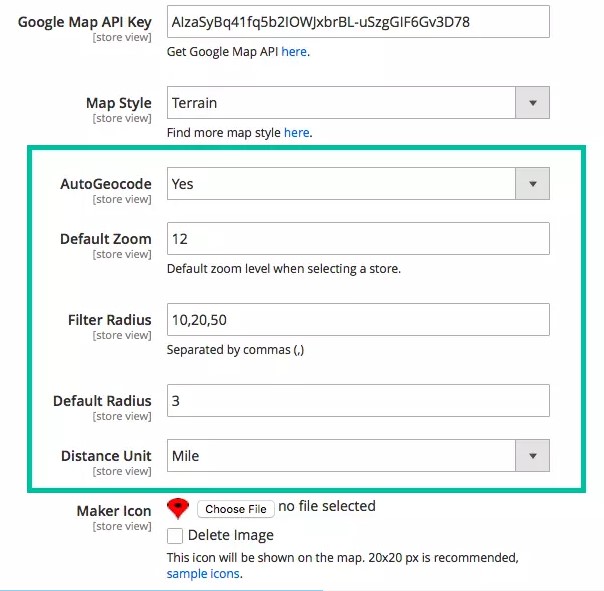This screenshot has height=591, width=604.
Task: Click the AutoGeocode field label
Action: point(105,184)
